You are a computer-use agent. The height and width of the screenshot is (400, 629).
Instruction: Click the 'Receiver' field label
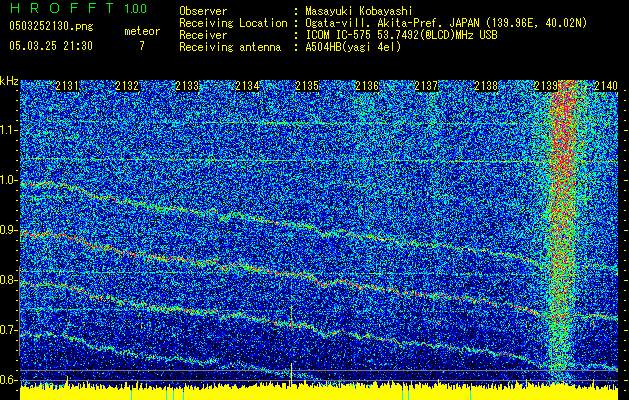(x=203, y=35)
